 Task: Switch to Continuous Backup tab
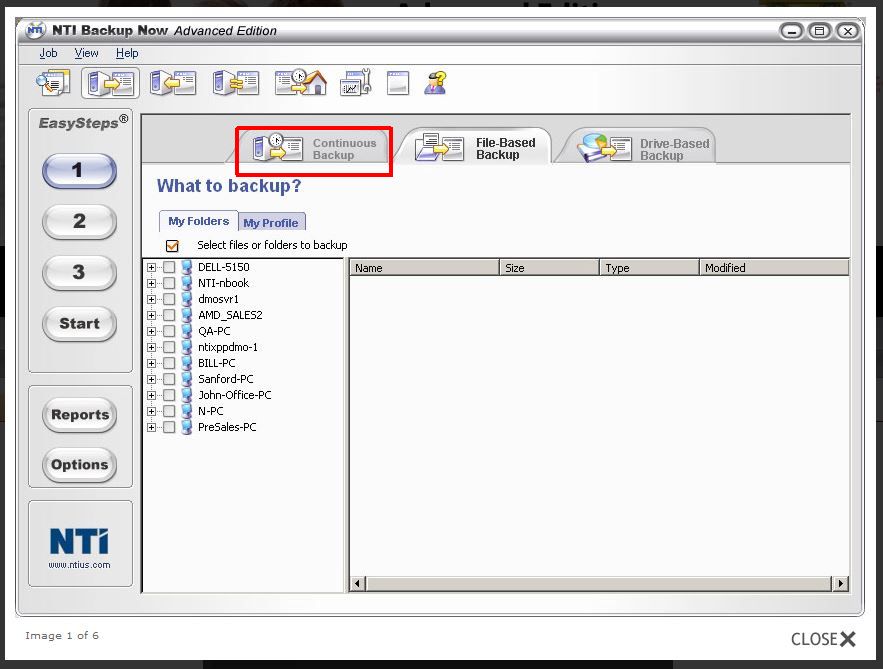313,148
